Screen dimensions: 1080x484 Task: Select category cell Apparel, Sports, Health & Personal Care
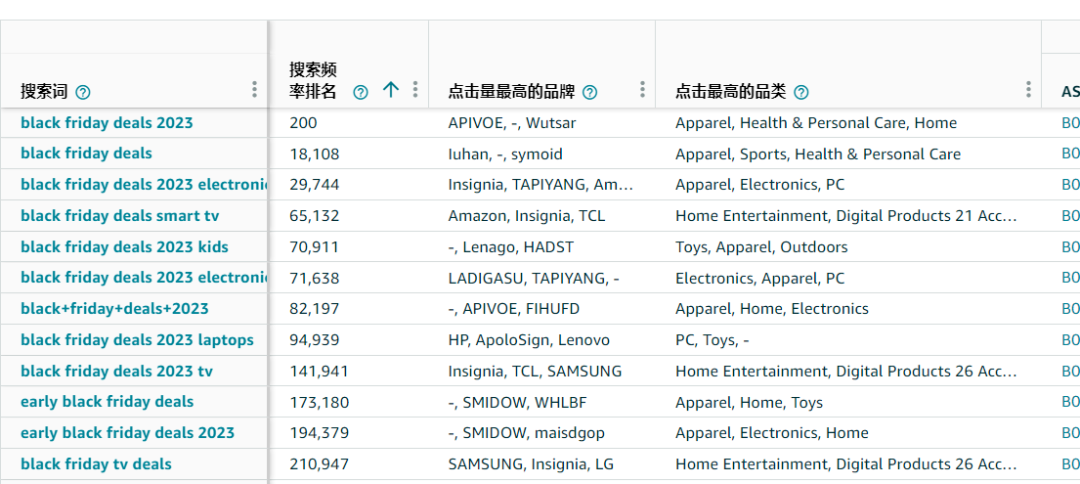click(818, 154)
